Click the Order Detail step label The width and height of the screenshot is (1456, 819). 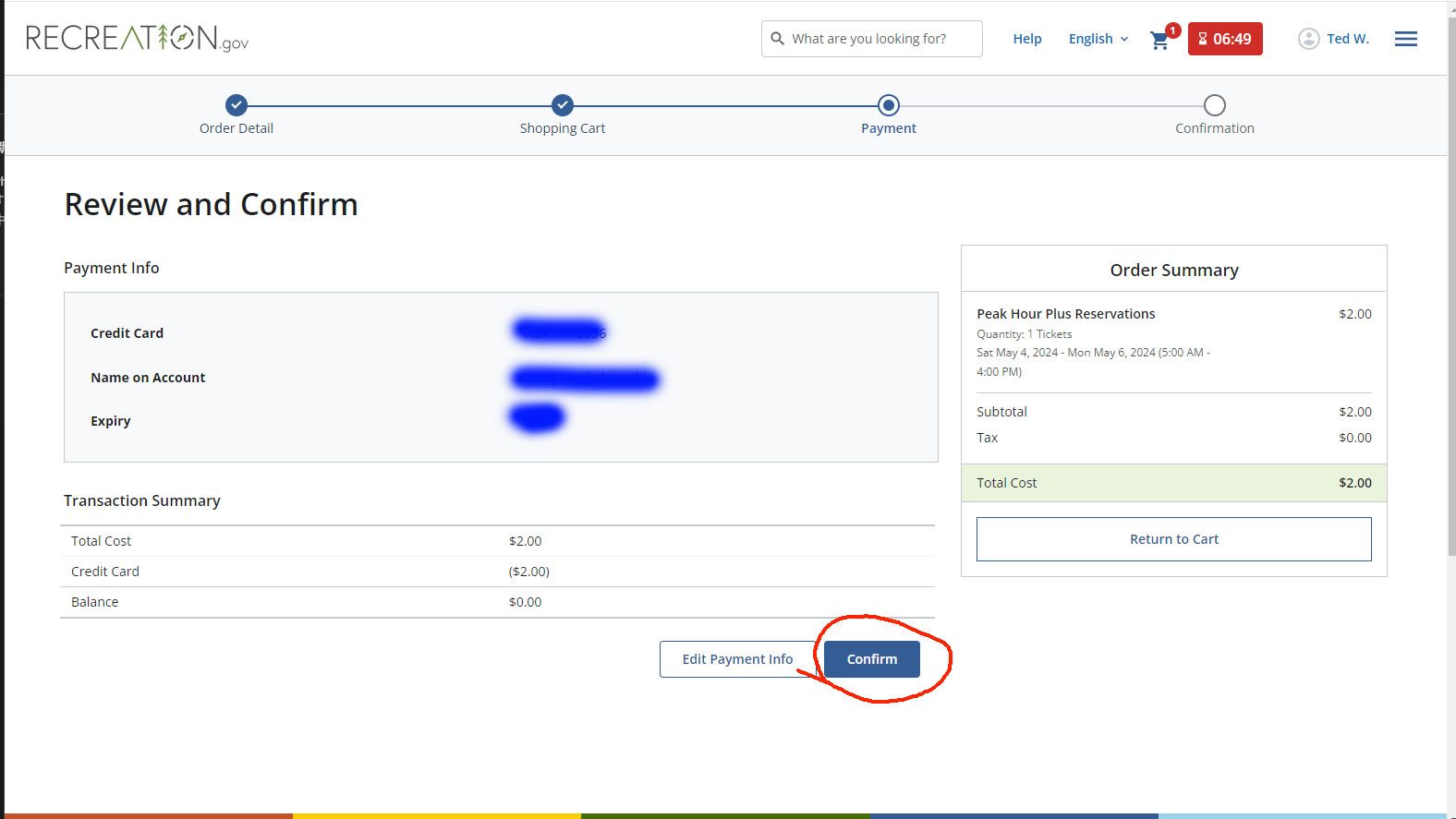(237, 128)
